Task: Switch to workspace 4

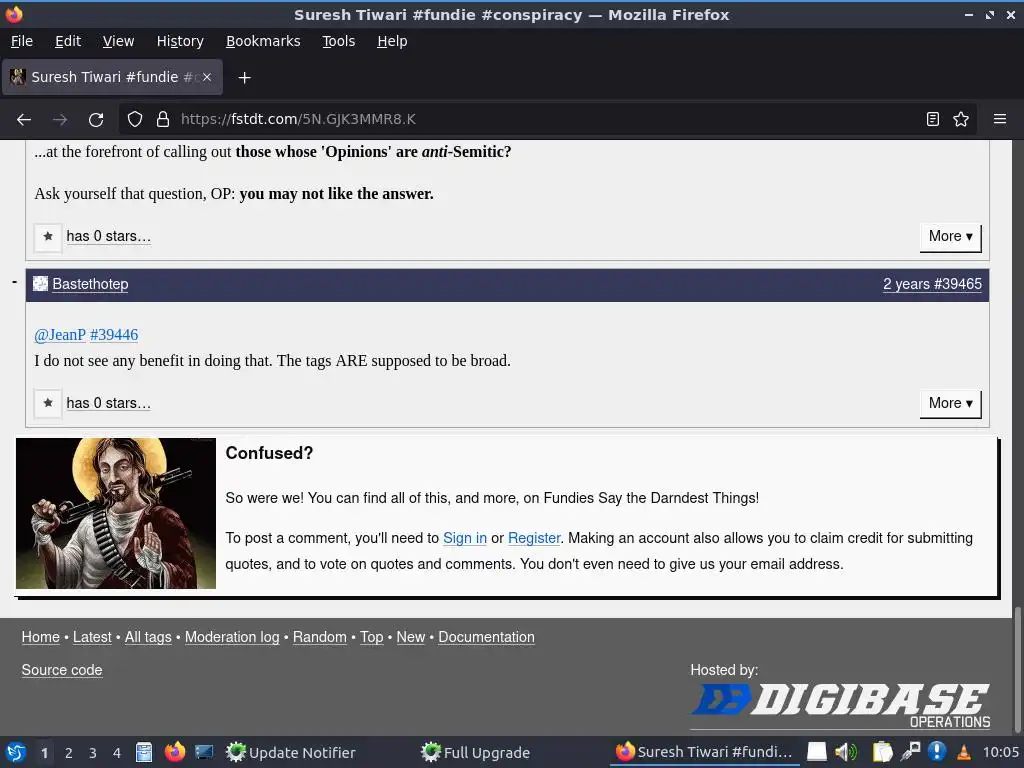Action: [x=117, y=753]
